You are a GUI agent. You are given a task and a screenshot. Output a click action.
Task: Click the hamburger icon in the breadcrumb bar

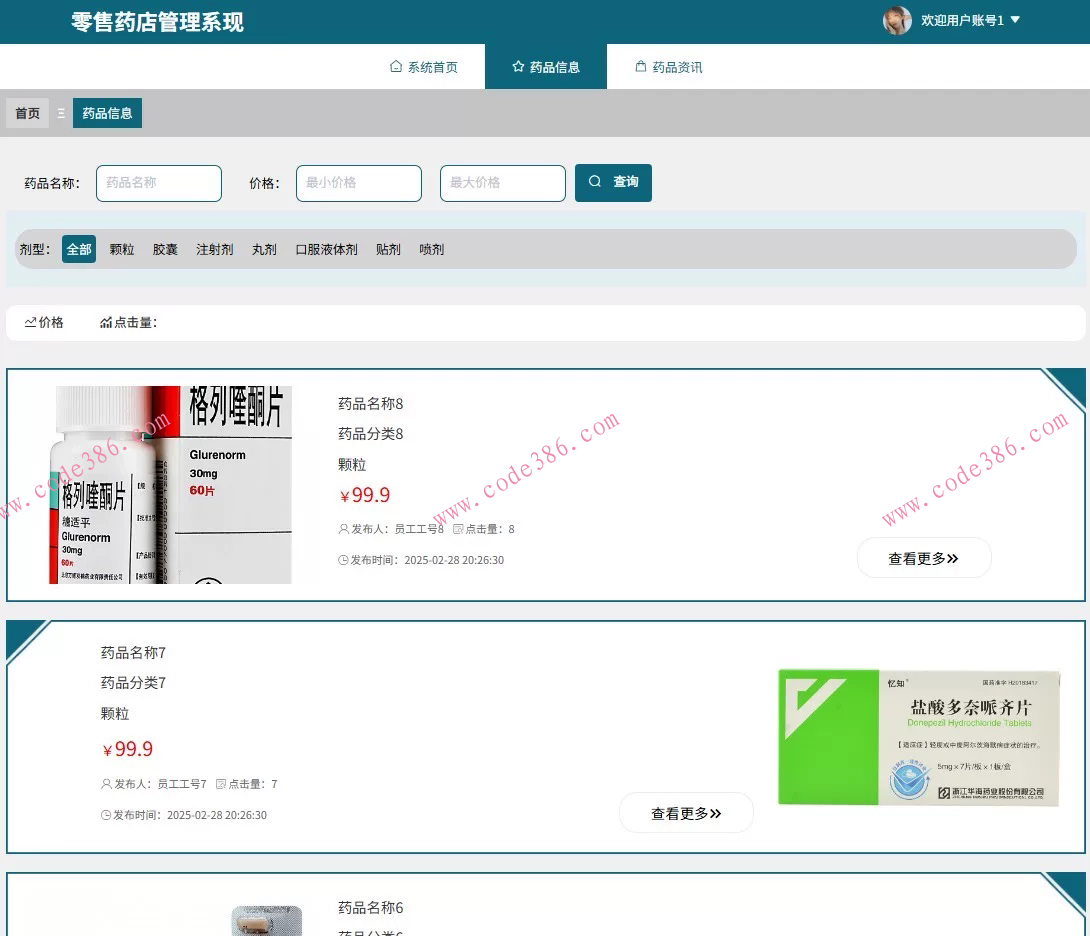tap(61, 113)
